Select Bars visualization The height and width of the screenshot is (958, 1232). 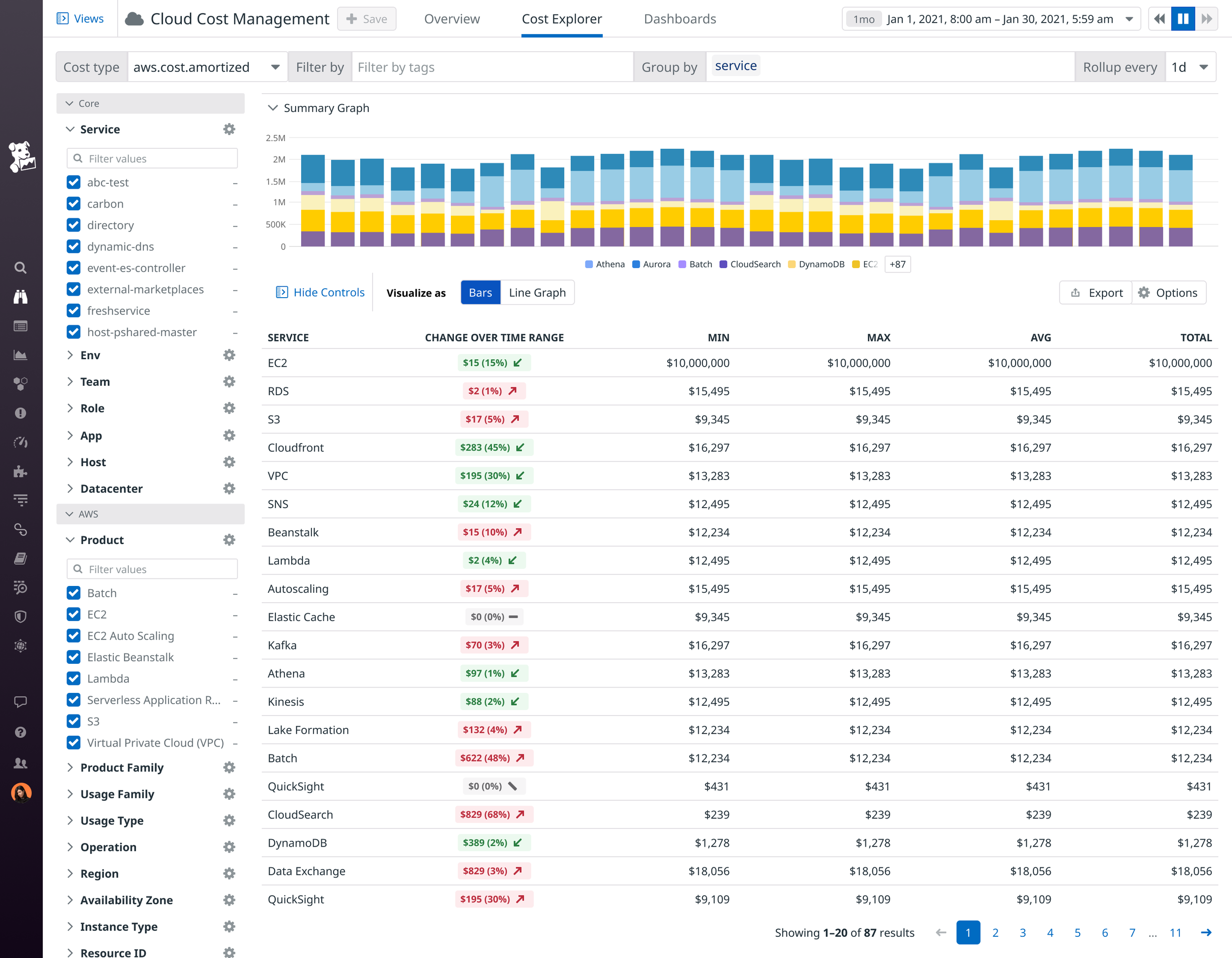coord(480,292)
